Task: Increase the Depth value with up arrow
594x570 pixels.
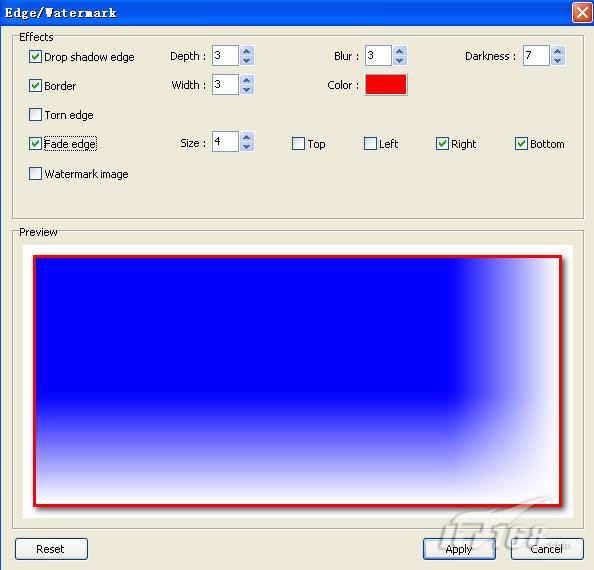Action: click(x=247, y=51)
